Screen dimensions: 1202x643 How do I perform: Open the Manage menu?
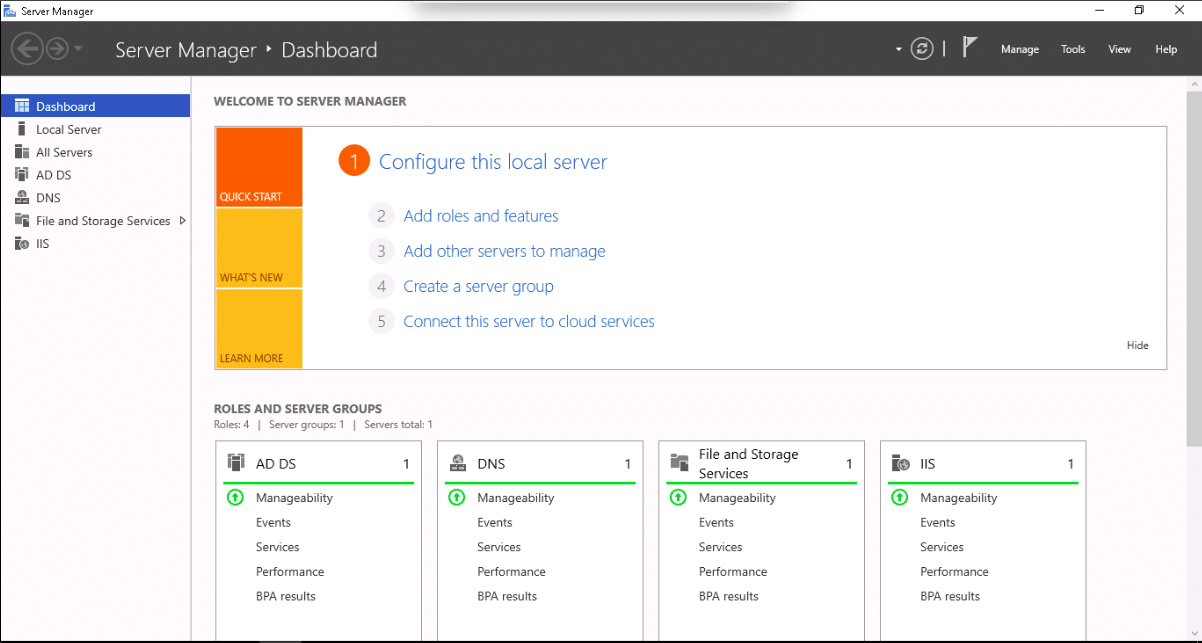1020,49
